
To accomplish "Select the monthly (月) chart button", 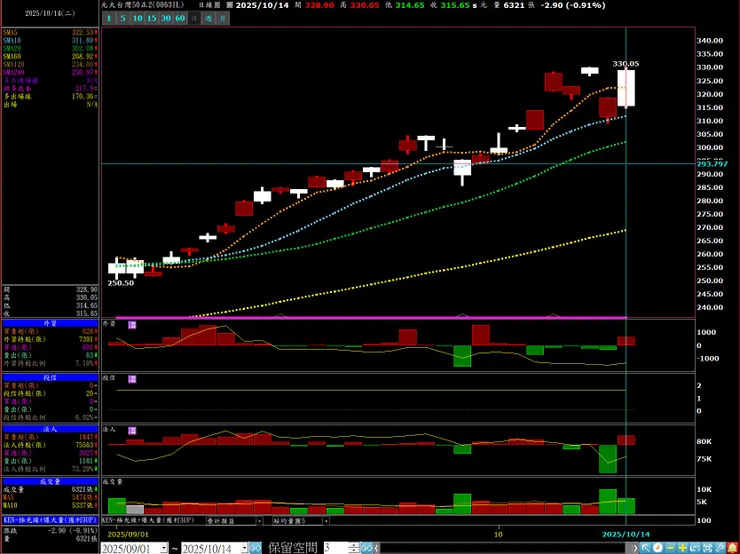I will [222, 18].
